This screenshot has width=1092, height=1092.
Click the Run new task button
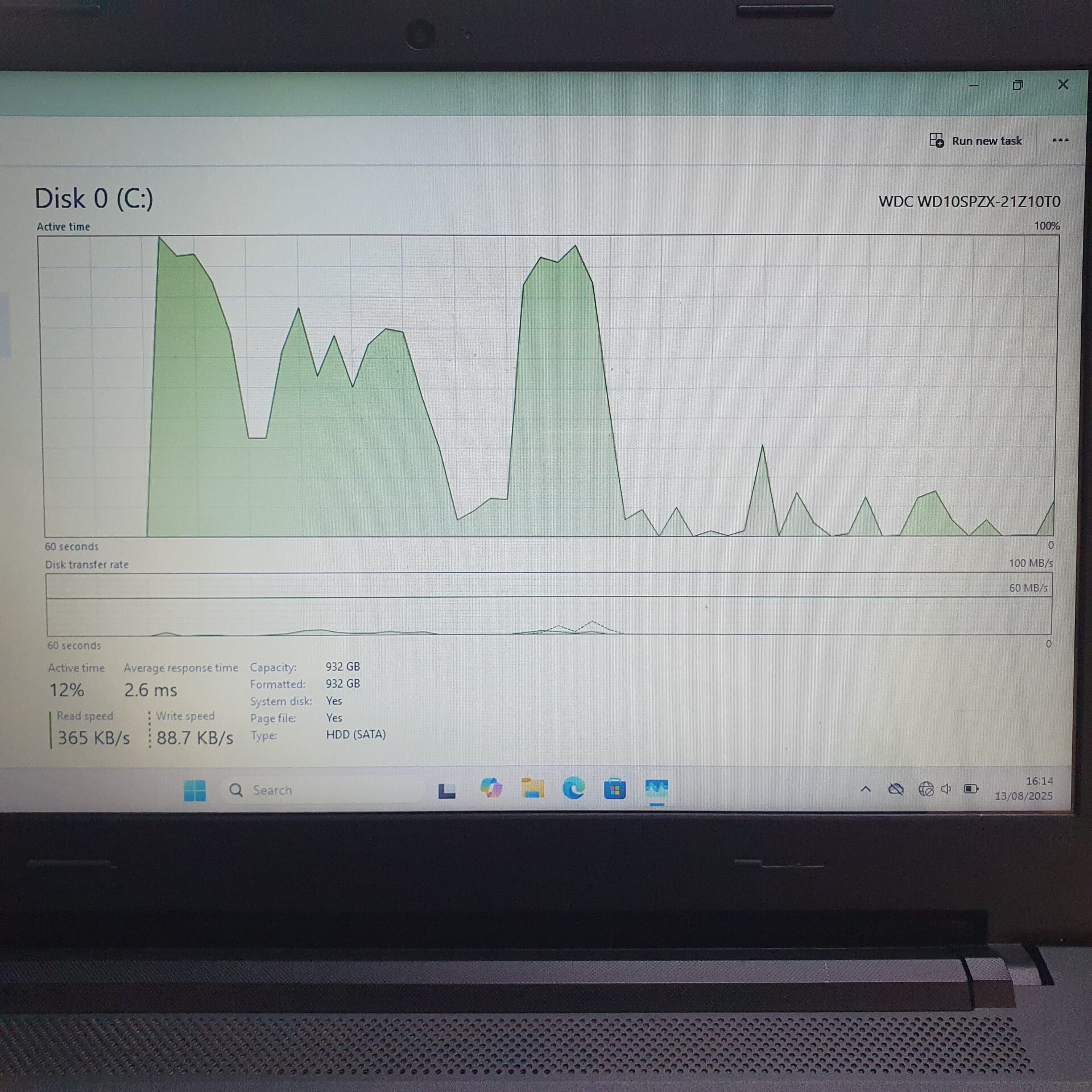(975, 140)
